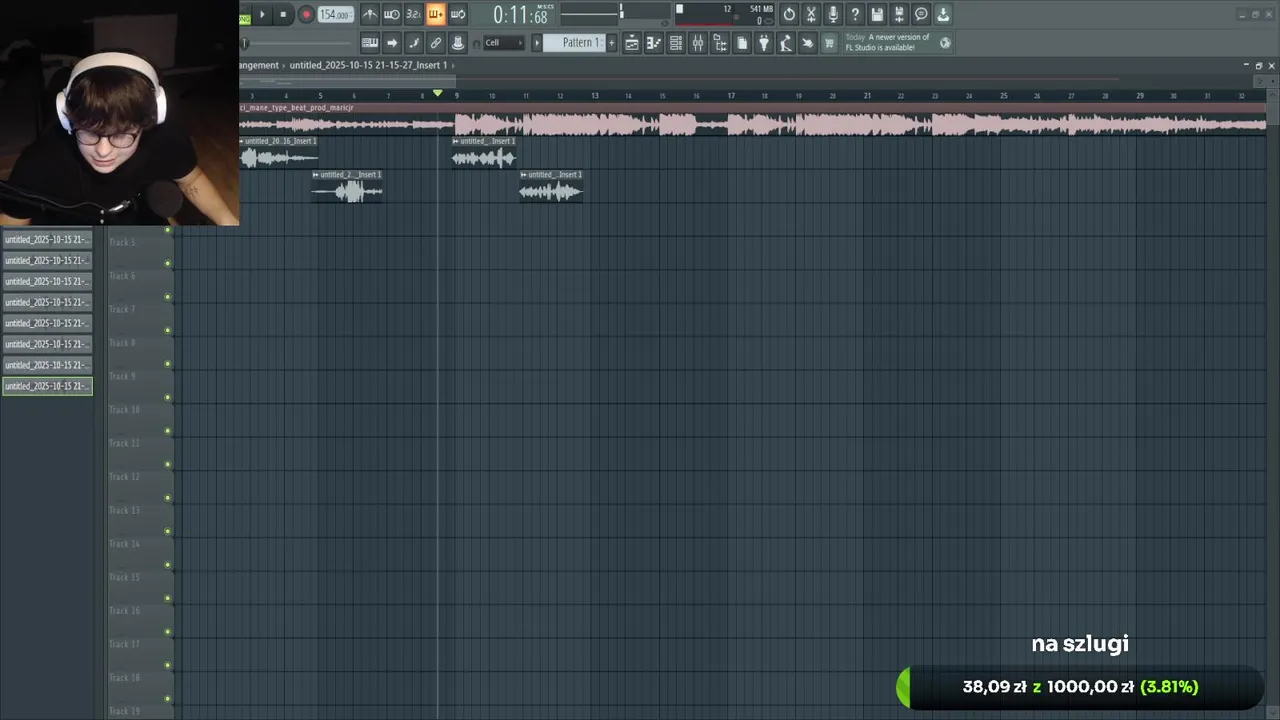Toggle loop recording
The width and height of the screenshot is (1280, 720).
coord(458,14)
